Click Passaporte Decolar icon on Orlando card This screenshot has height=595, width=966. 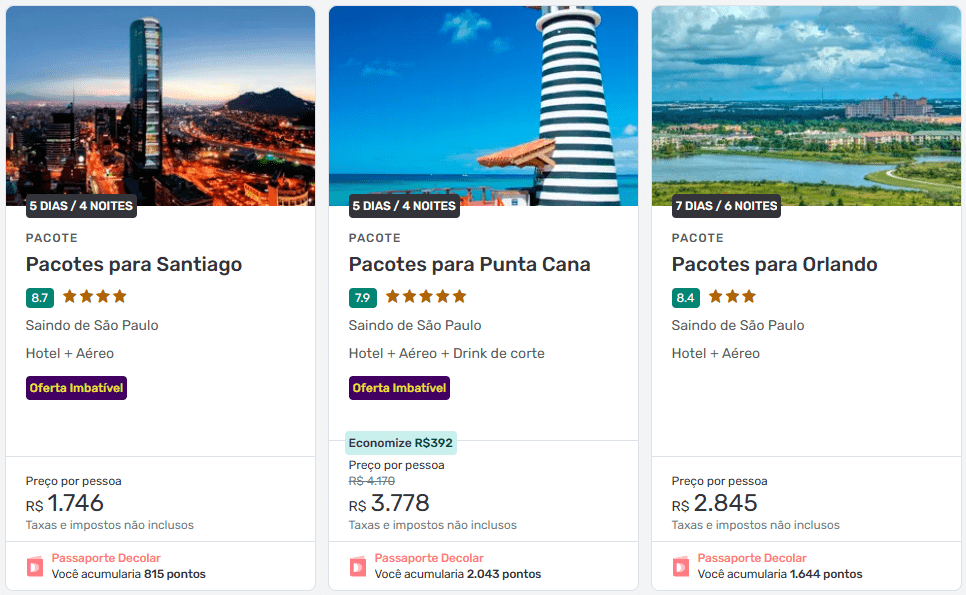click(681, 567)
